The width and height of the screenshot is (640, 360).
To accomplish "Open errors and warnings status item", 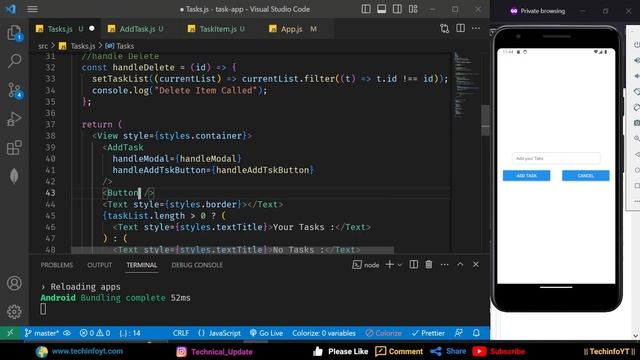I will click(x=95, y=333).
